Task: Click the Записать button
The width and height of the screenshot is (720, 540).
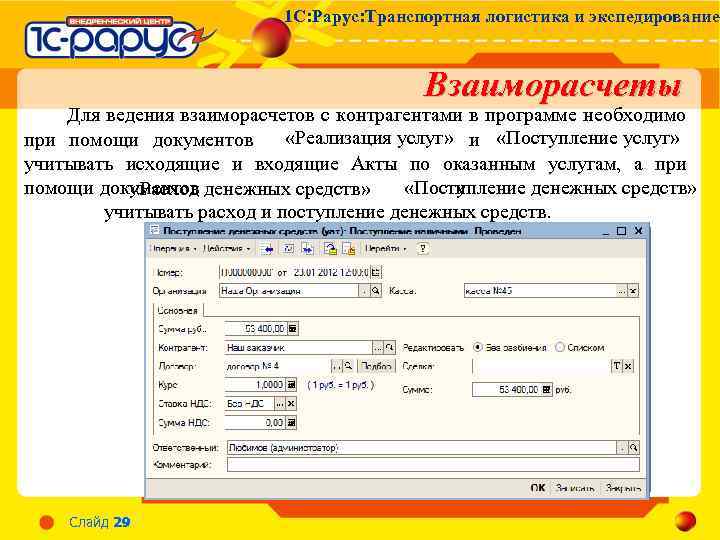Action: click(x=575, y=488)
